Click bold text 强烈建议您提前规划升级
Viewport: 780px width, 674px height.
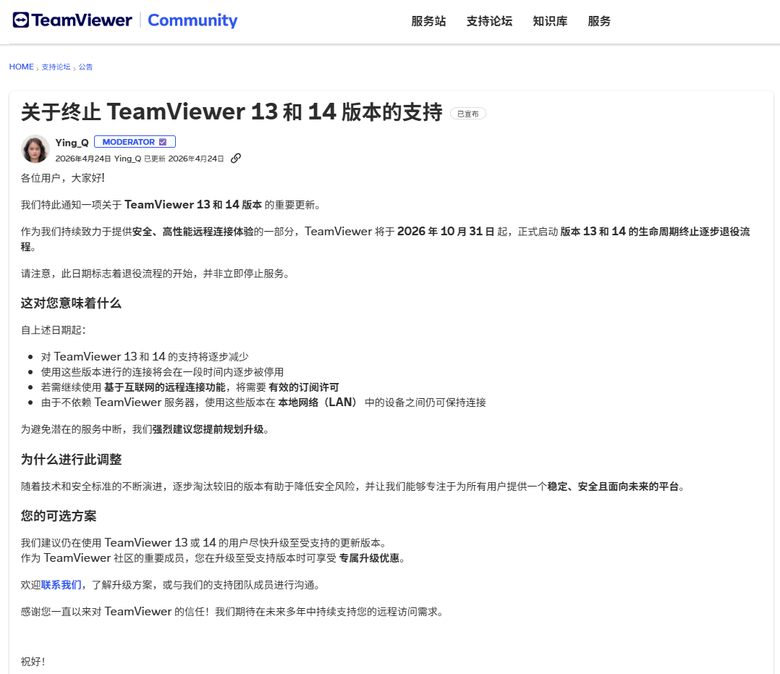(208, 429)
